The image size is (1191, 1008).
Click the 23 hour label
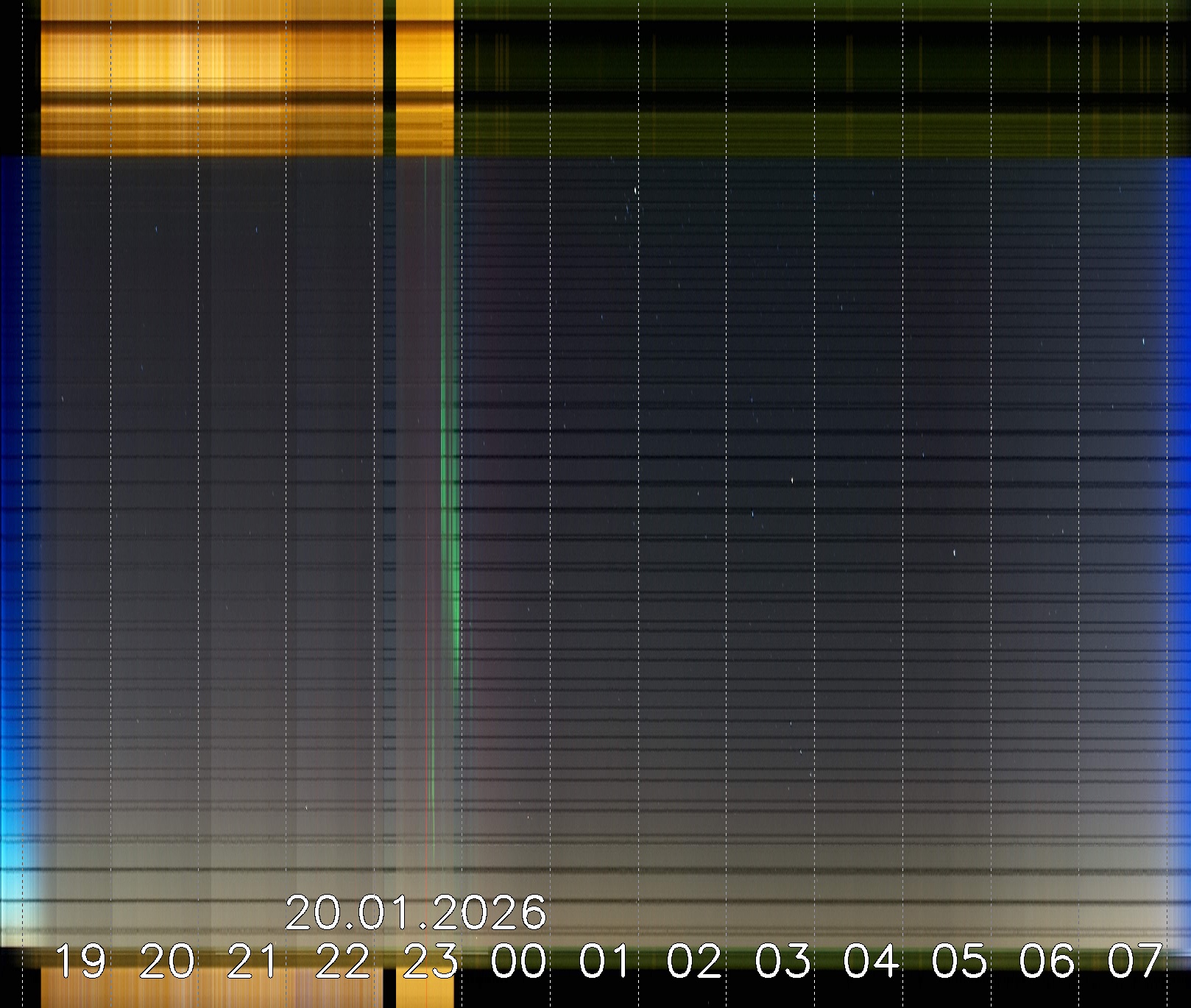[431, 962]
